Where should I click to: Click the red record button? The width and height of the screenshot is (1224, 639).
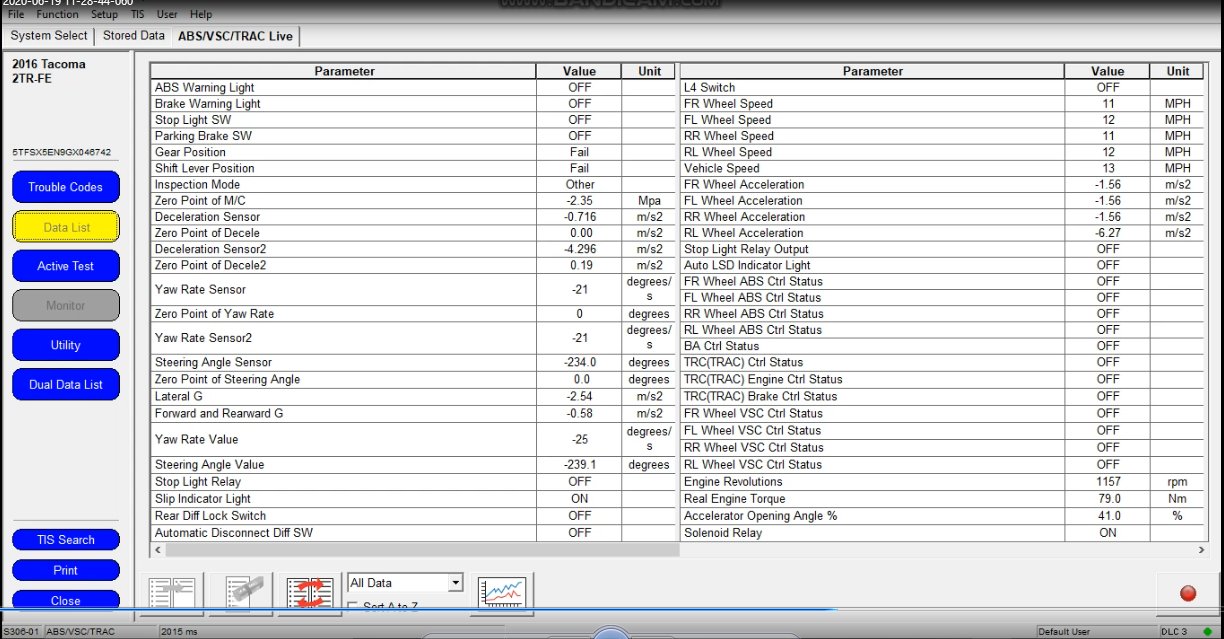click(x=1188, y=593)
